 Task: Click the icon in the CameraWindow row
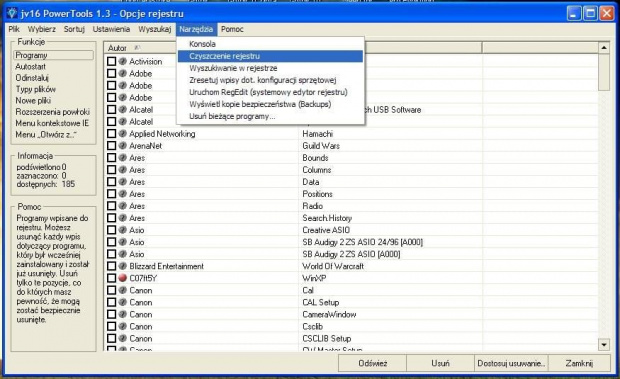pyautogui.click(x=123, y=314)
